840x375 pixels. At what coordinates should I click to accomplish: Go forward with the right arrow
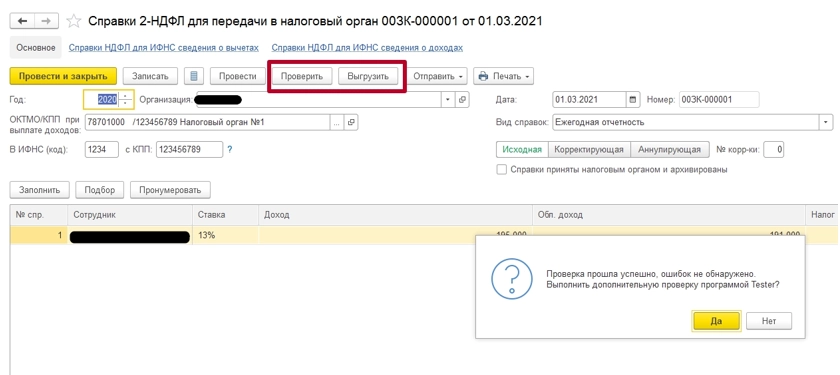(47, 21)
